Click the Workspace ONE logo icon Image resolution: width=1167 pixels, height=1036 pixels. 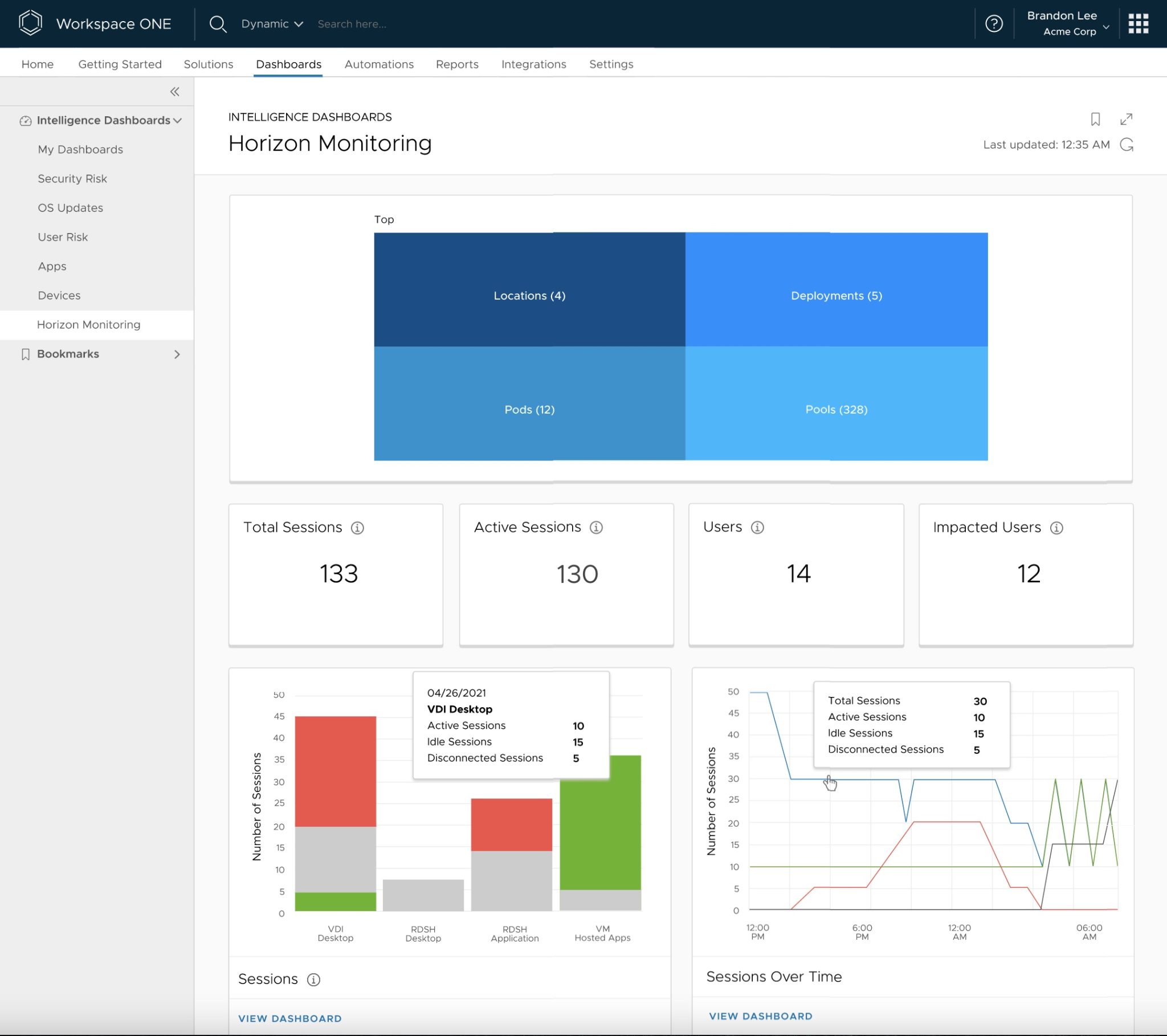(31, 23)
